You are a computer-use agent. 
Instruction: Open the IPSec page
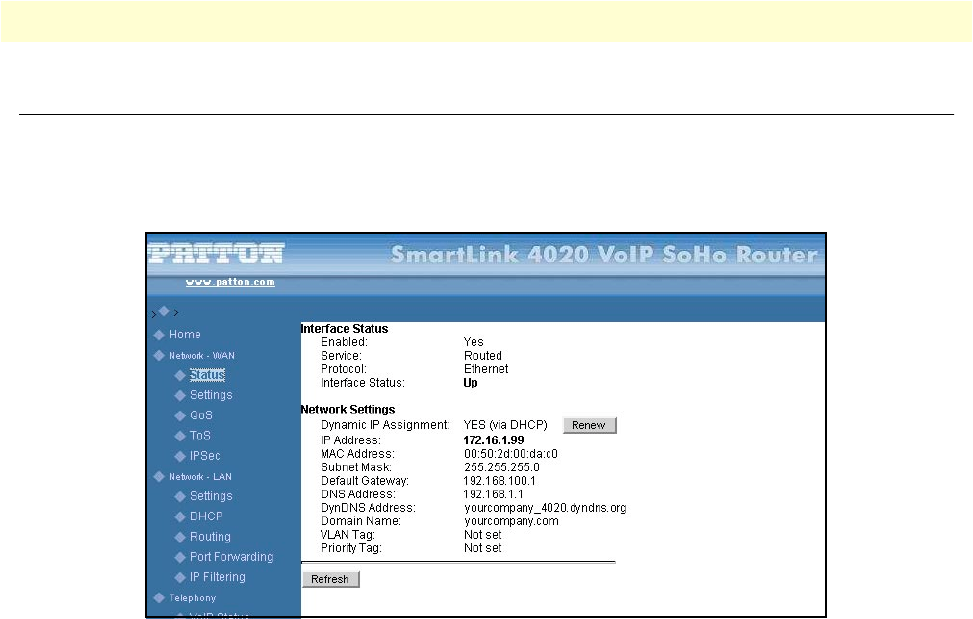(205, 455)
